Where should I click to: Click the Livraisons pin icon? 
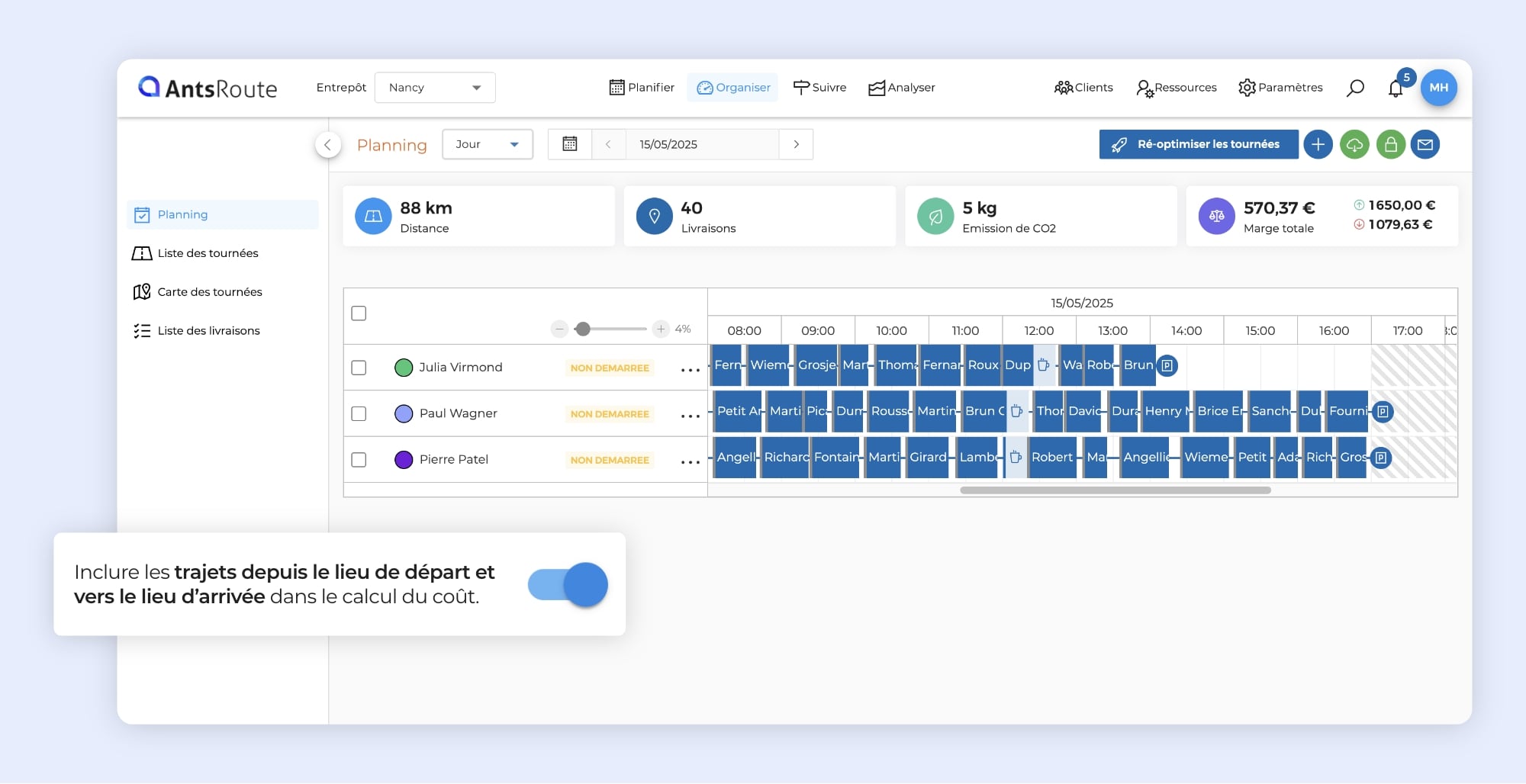click(654, 216)
